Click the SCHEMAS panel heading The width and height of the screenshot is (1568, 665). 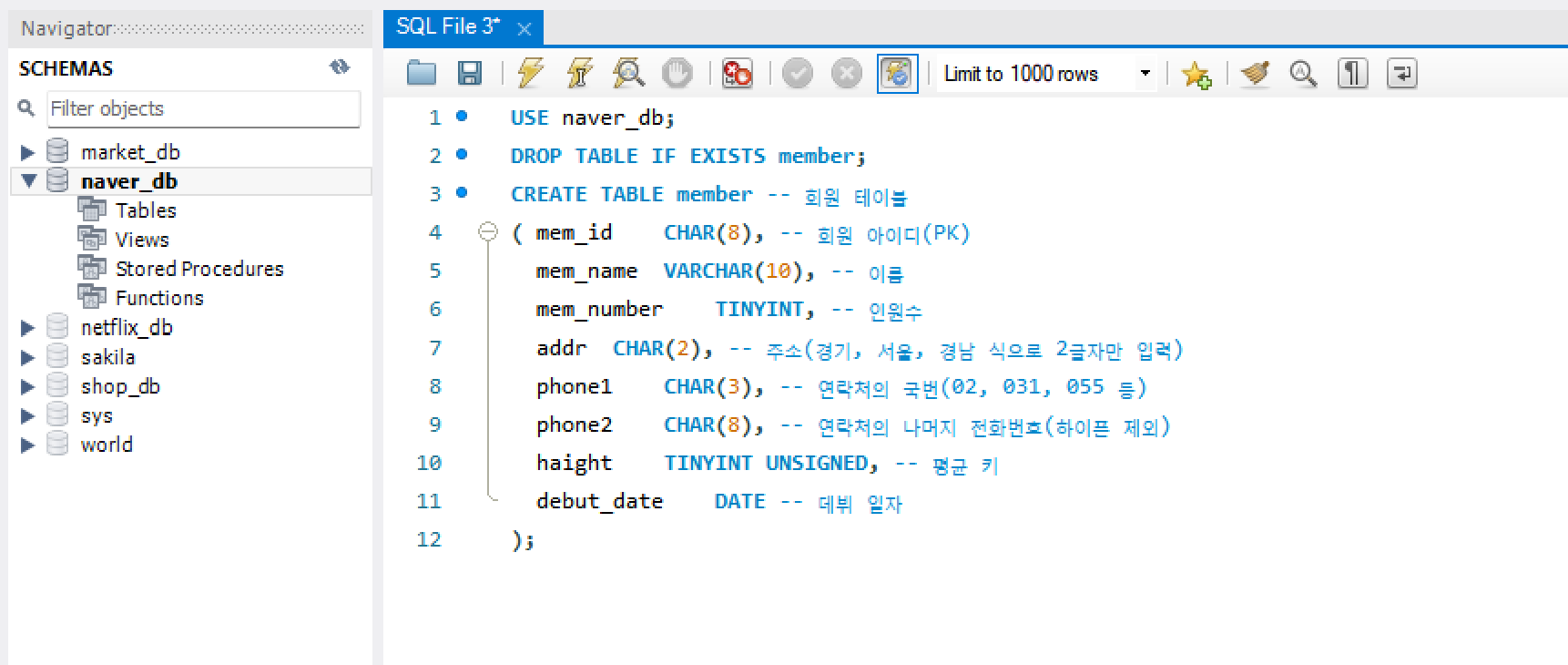click(66, 68)
